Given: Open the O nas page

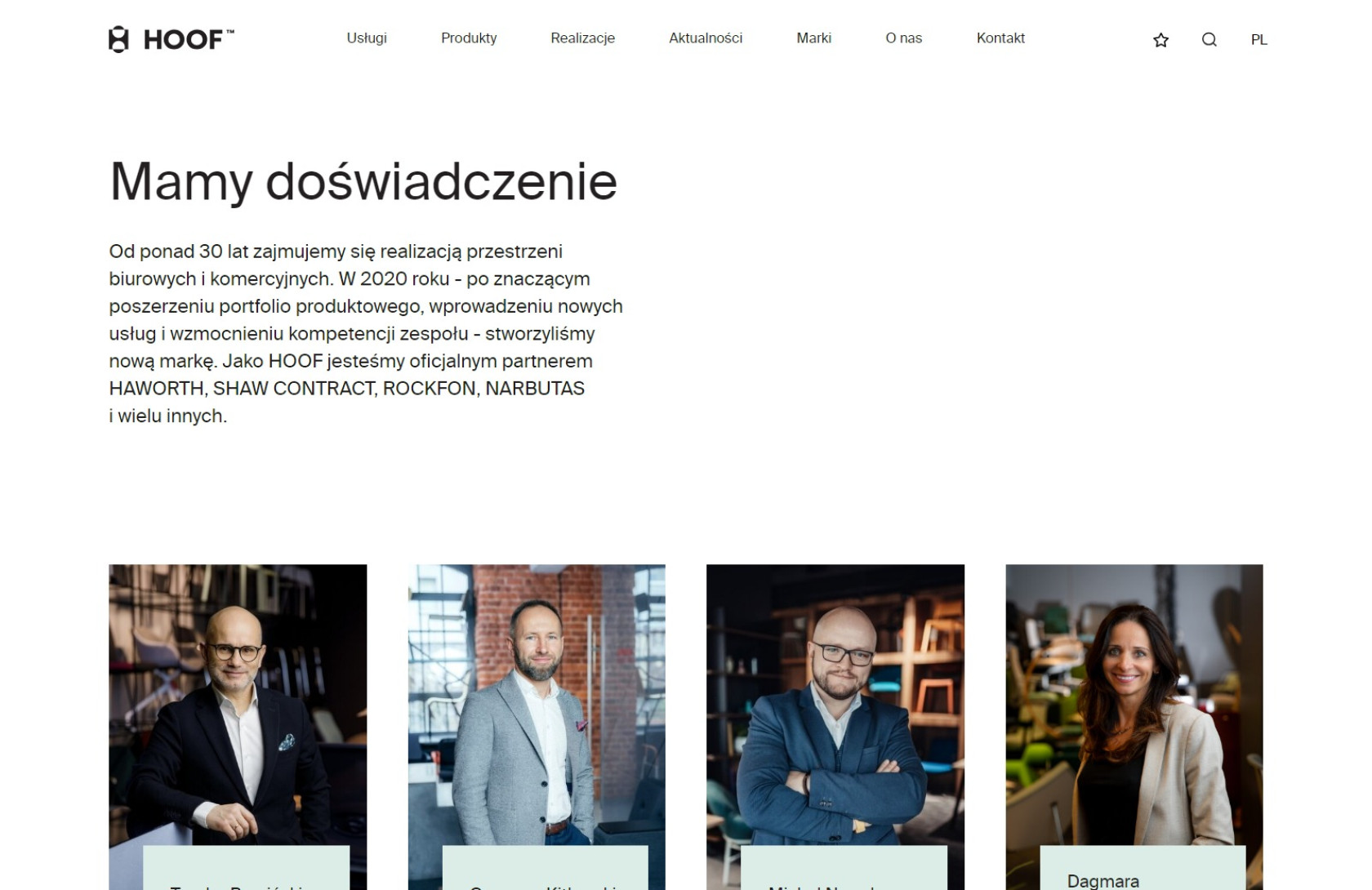Looking at the screenshot, I should [x=904, y=38].
